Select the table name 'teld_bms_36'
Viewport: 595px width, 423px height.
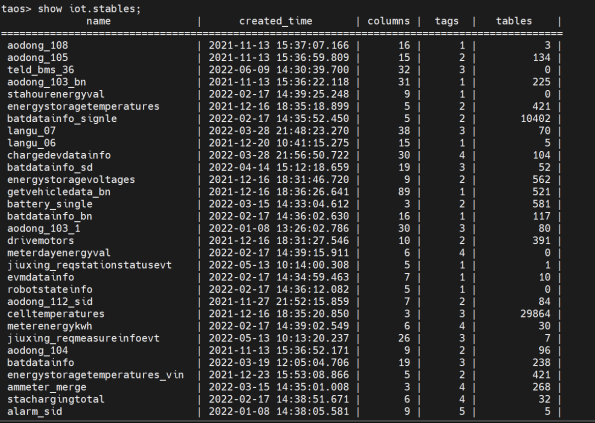(x=41, y=70)
